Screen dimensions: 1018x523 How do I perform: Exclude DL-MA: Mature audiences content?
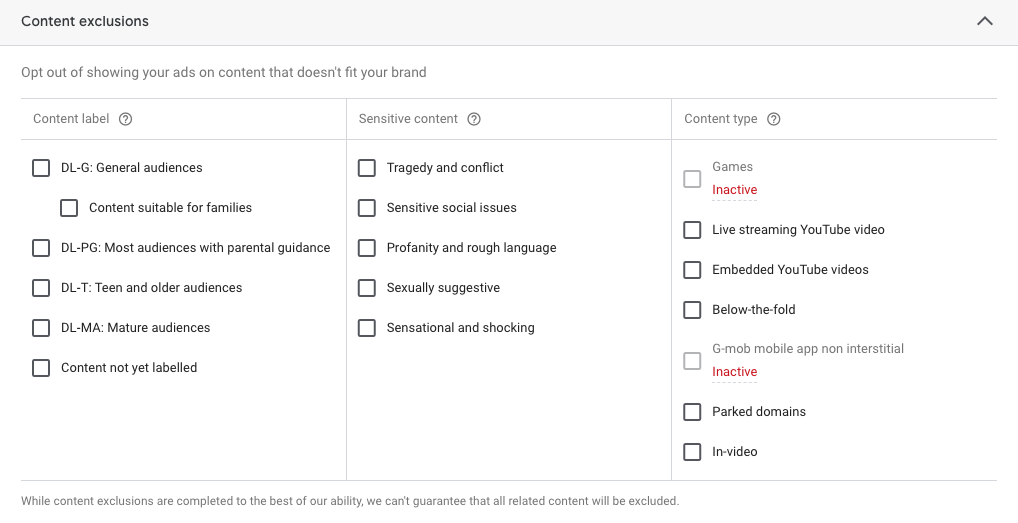point(41,328)
